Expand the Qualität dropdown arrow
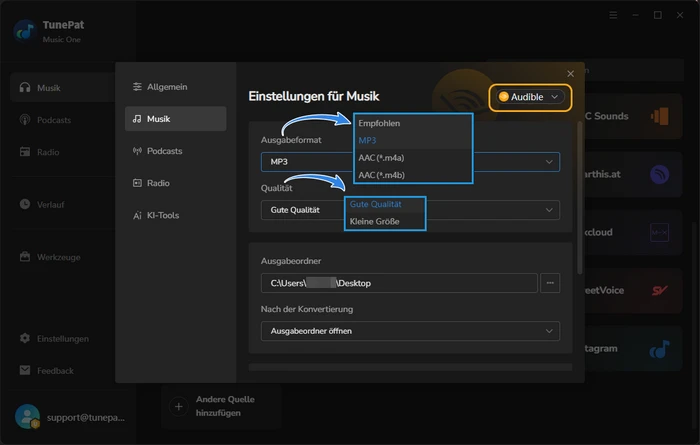This screenshot has height=445, width=700. [549, 210]
